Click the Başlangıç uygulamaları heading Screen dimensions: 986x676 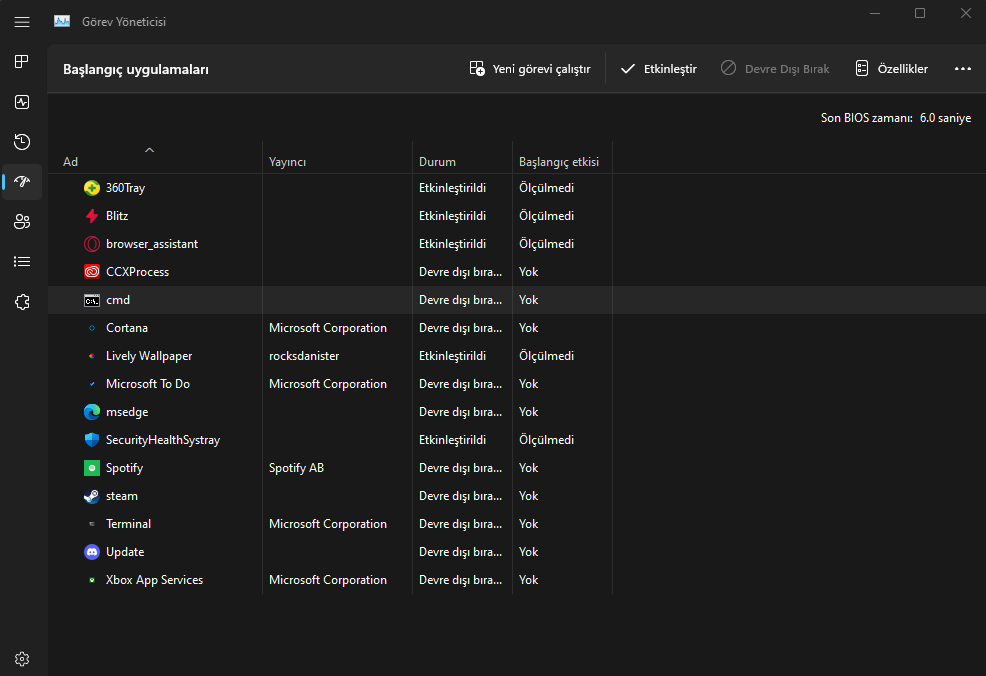(x=136, y=69)
